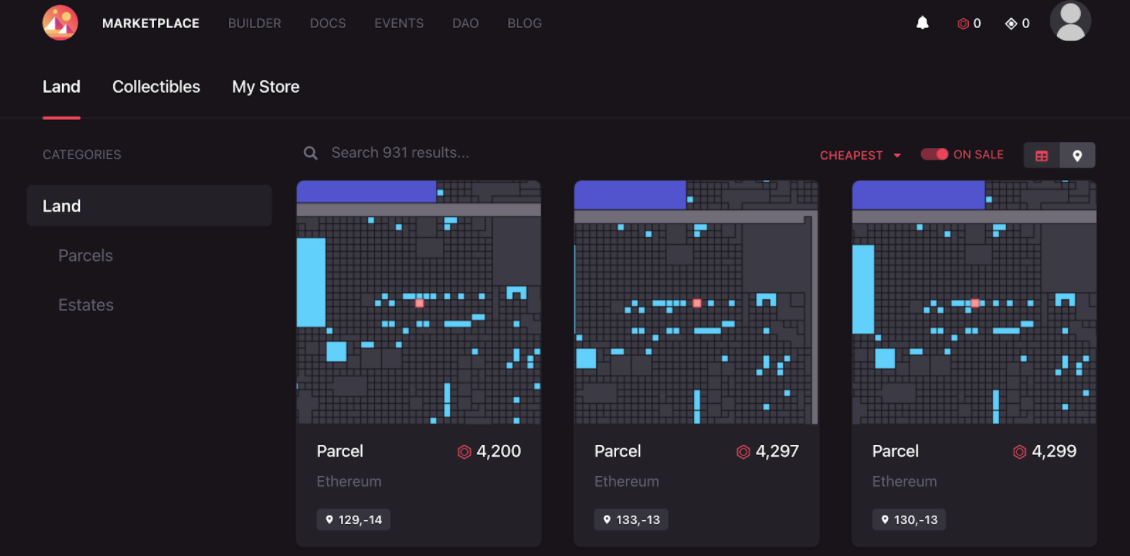Open the Cheapest sort dropdown
This screenshot has width=1130, height=556.
point(860,155)
